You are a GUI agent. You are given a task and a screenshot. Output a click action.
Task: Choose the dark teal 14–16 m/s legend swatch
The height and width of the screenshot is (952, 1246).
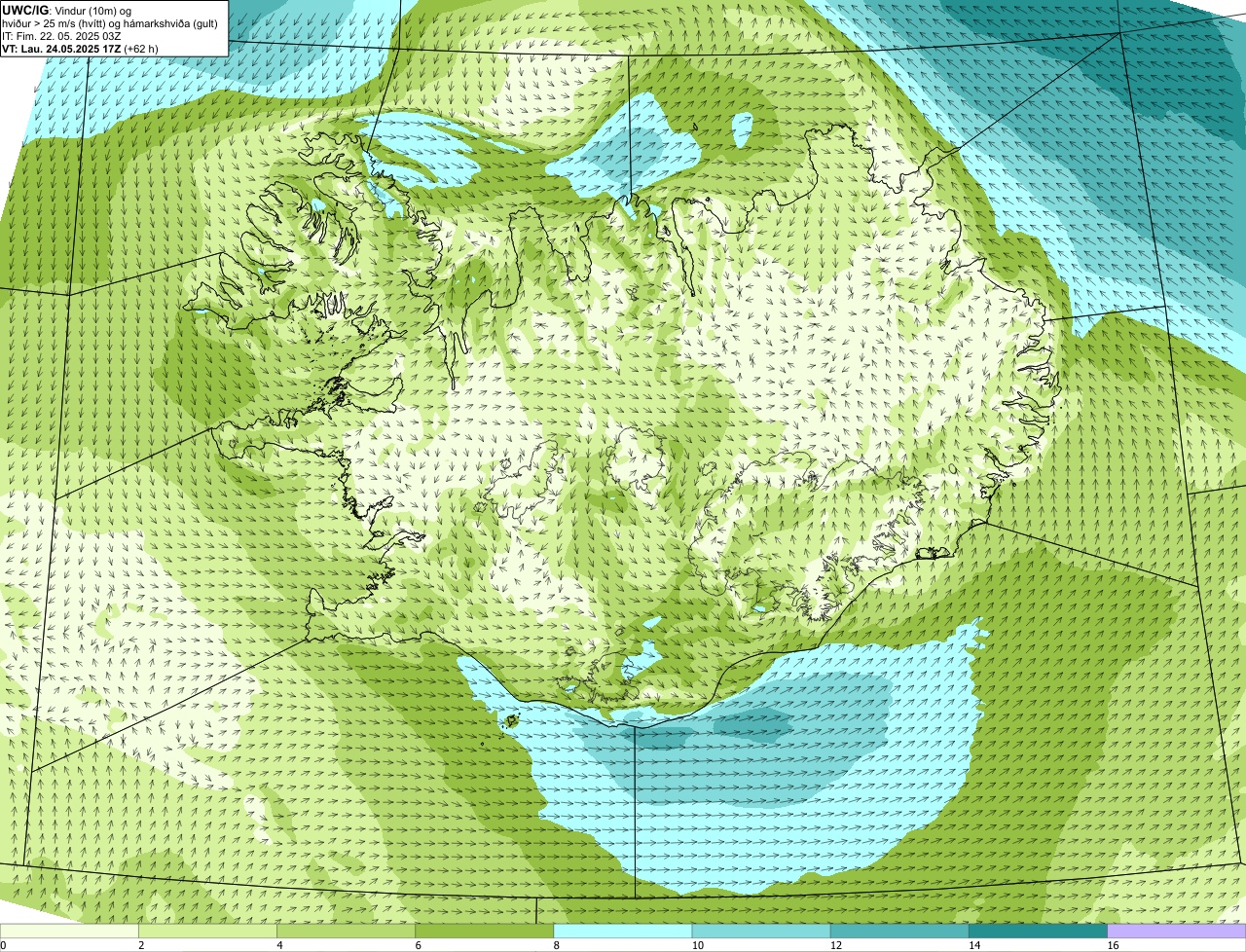[1038, 932]
